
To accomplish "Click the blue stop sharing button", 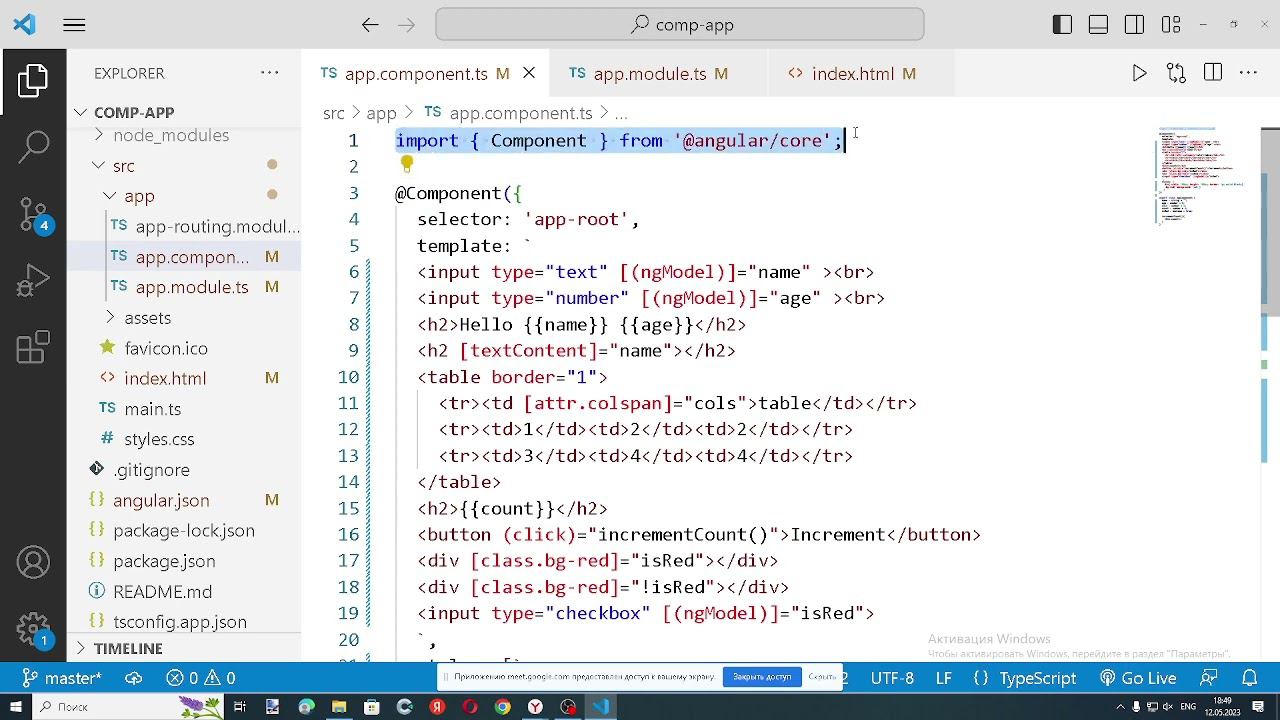I will coord(762,677).
